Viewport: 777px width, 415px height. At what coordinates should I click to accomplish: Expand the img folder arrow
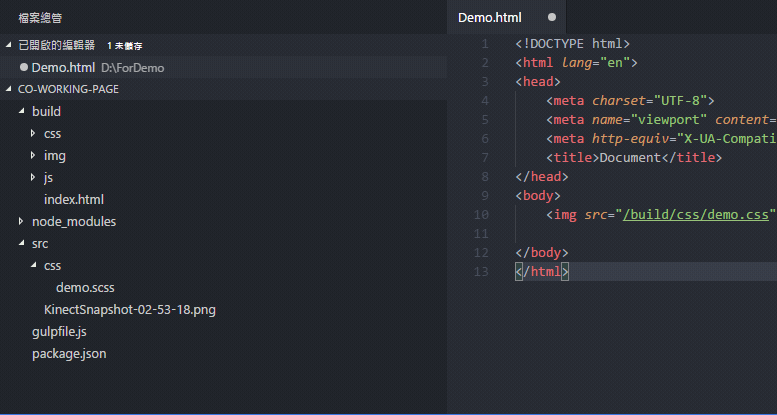(x=33, y=155)
